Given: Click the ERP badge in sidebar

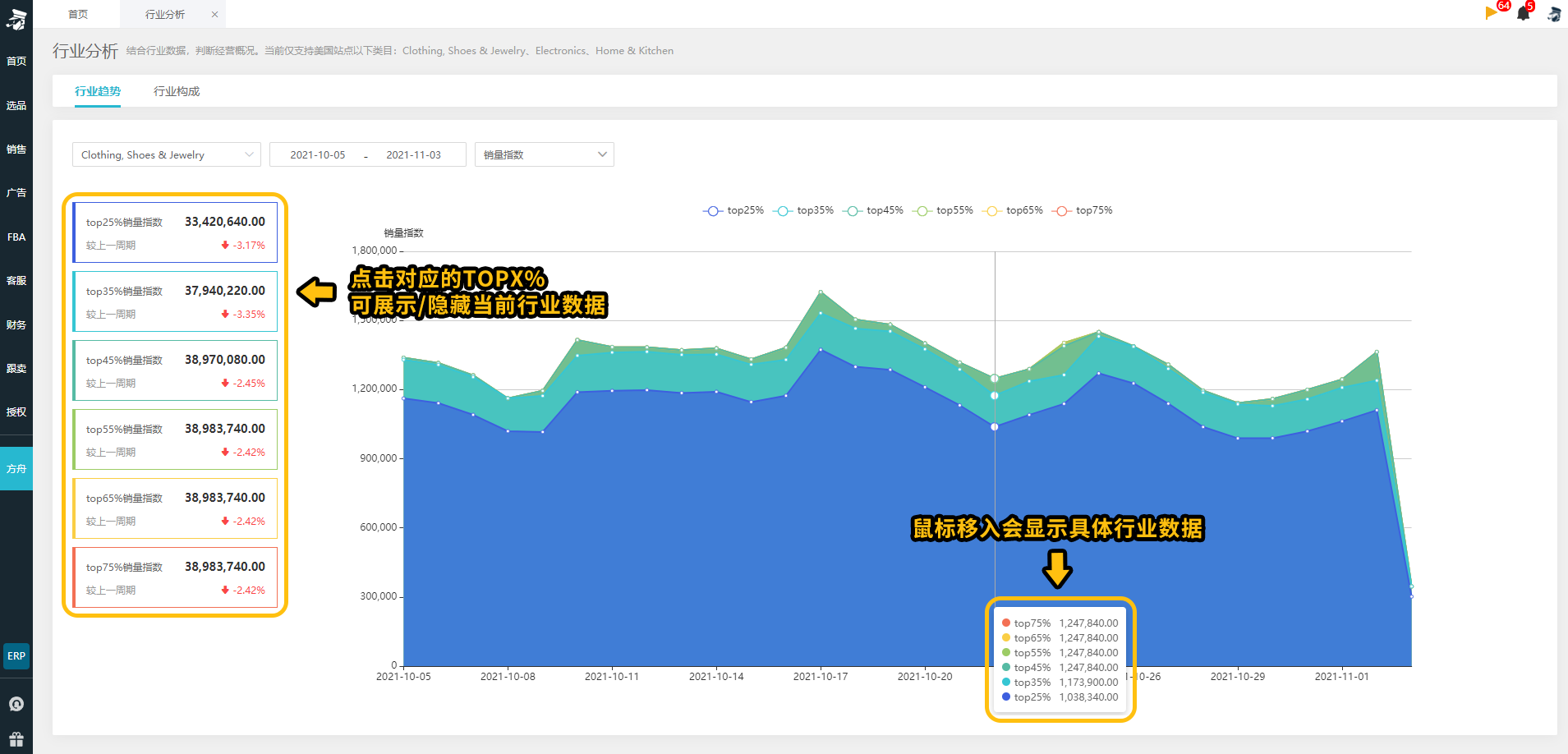Looking at the screenshot, I should coord(16,656).
